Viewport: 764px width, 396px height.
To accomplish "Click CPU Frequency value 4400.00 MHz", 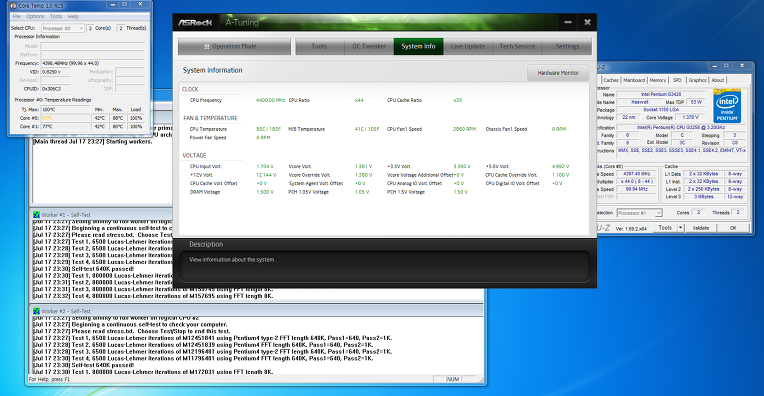I will click(x=270, y=100).
